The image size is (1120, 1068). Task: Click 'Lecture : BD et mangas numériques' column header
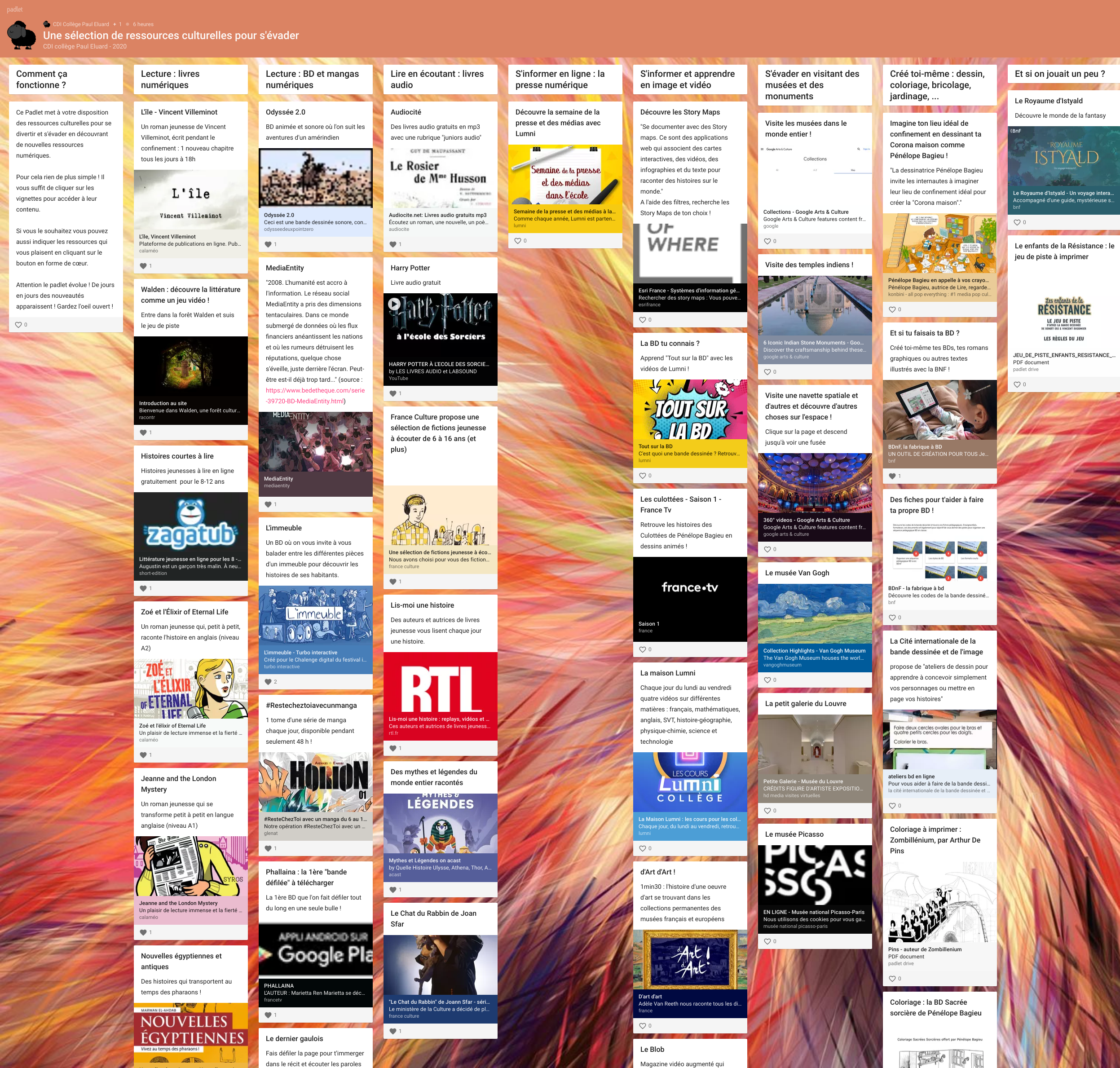pos(315,79)
